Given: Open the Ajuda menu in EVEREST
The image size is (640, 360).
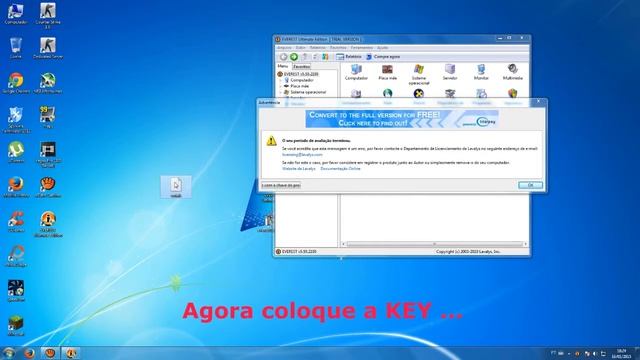Looking at the screenshot, I should click(382, 48).
